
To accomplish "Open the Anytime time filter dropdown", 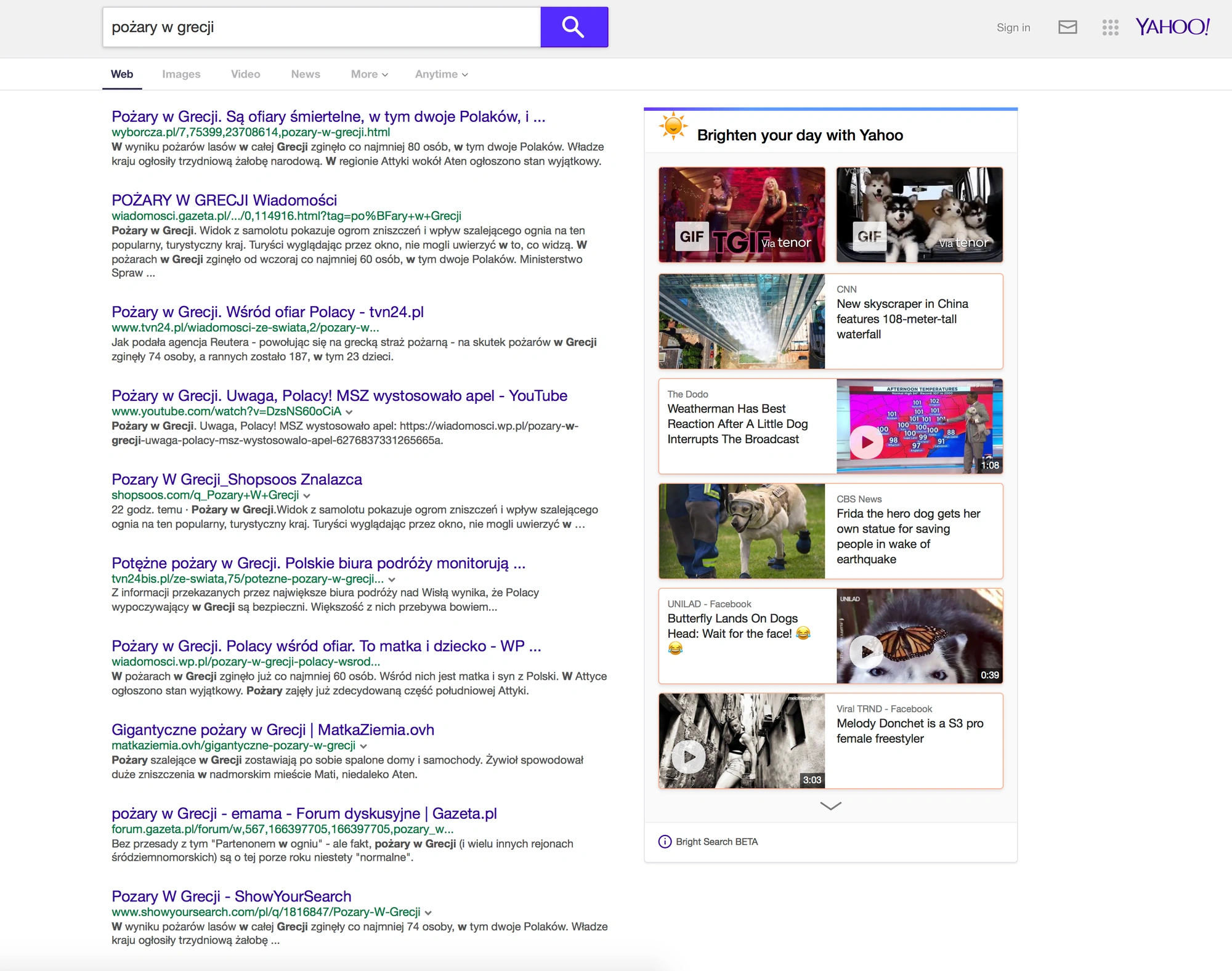I will point(441,75).
